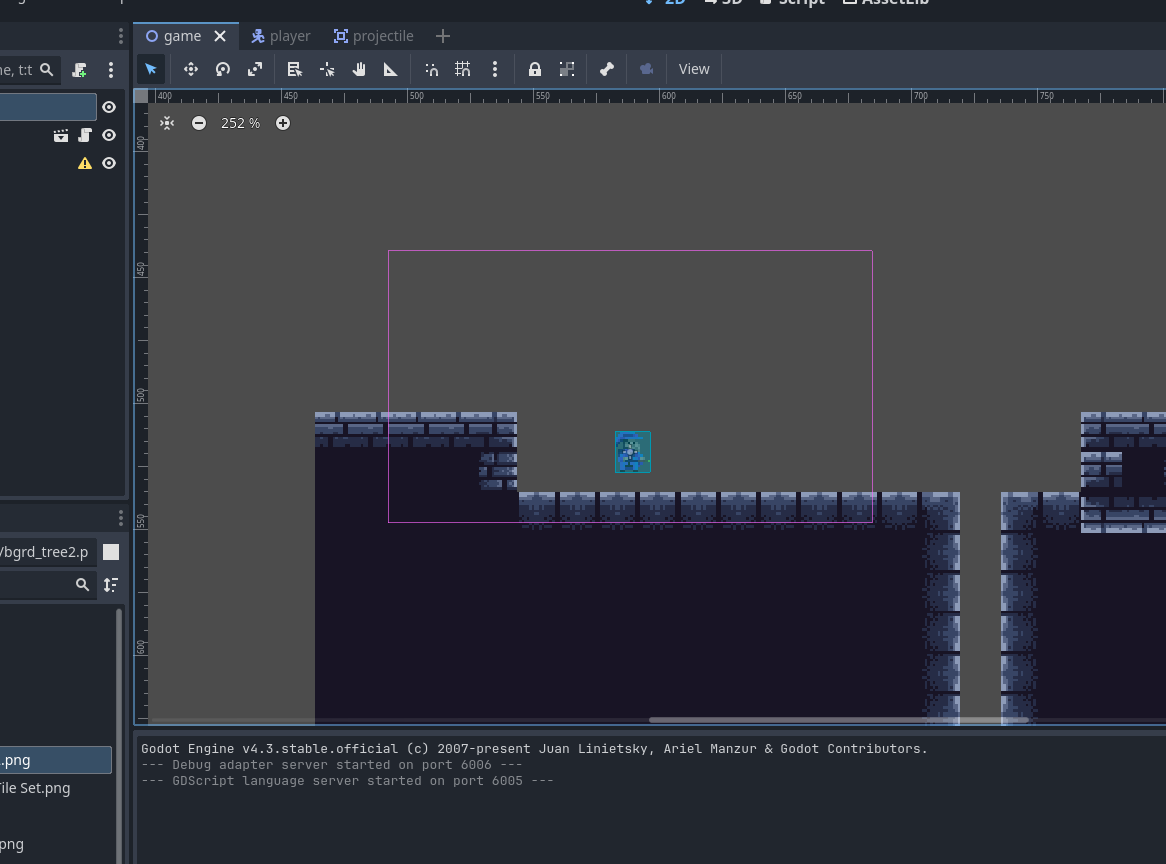Switch to the player scene tab
This screenshot has height=864, width=1166.
tap(280, 36)
